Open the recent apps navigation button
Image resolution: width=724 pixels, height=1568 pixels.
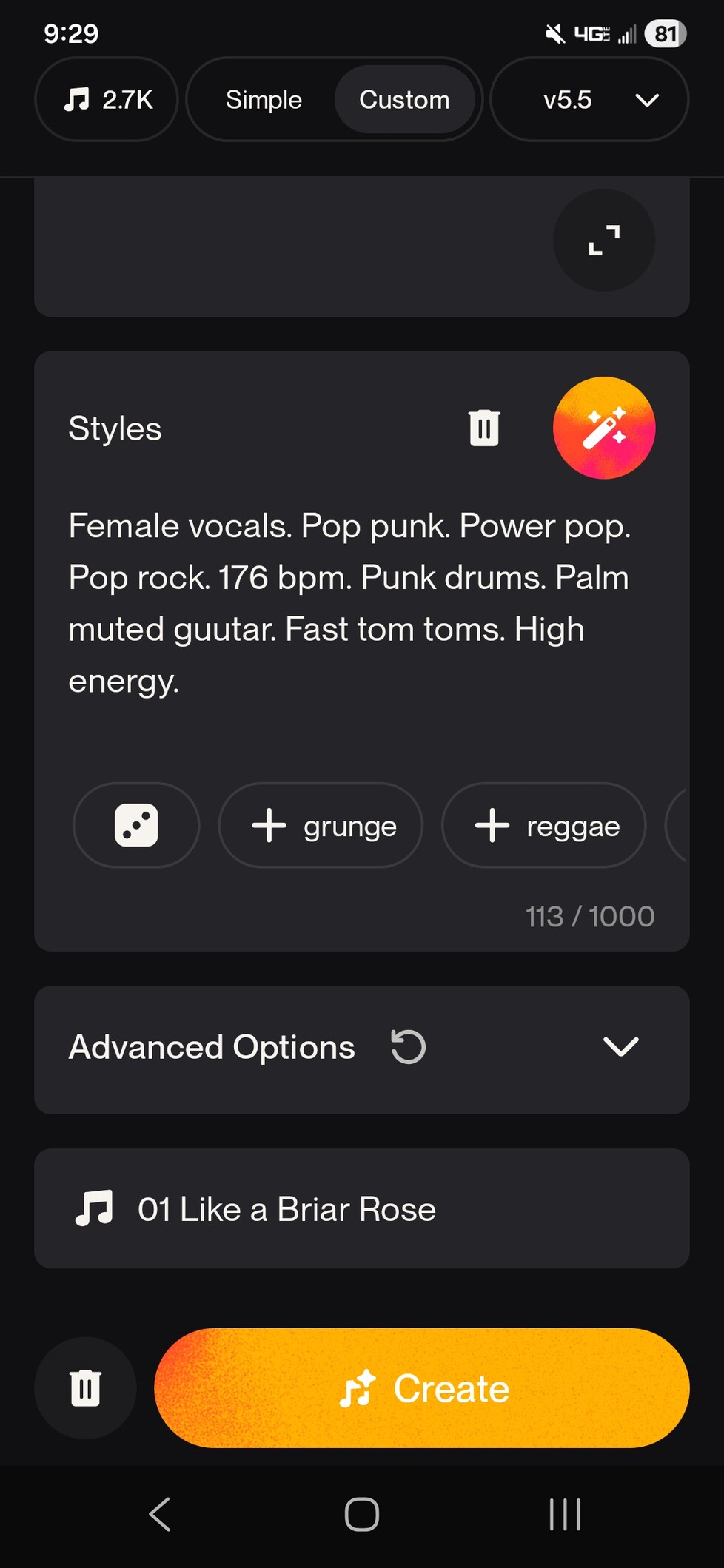point(565,1514)
